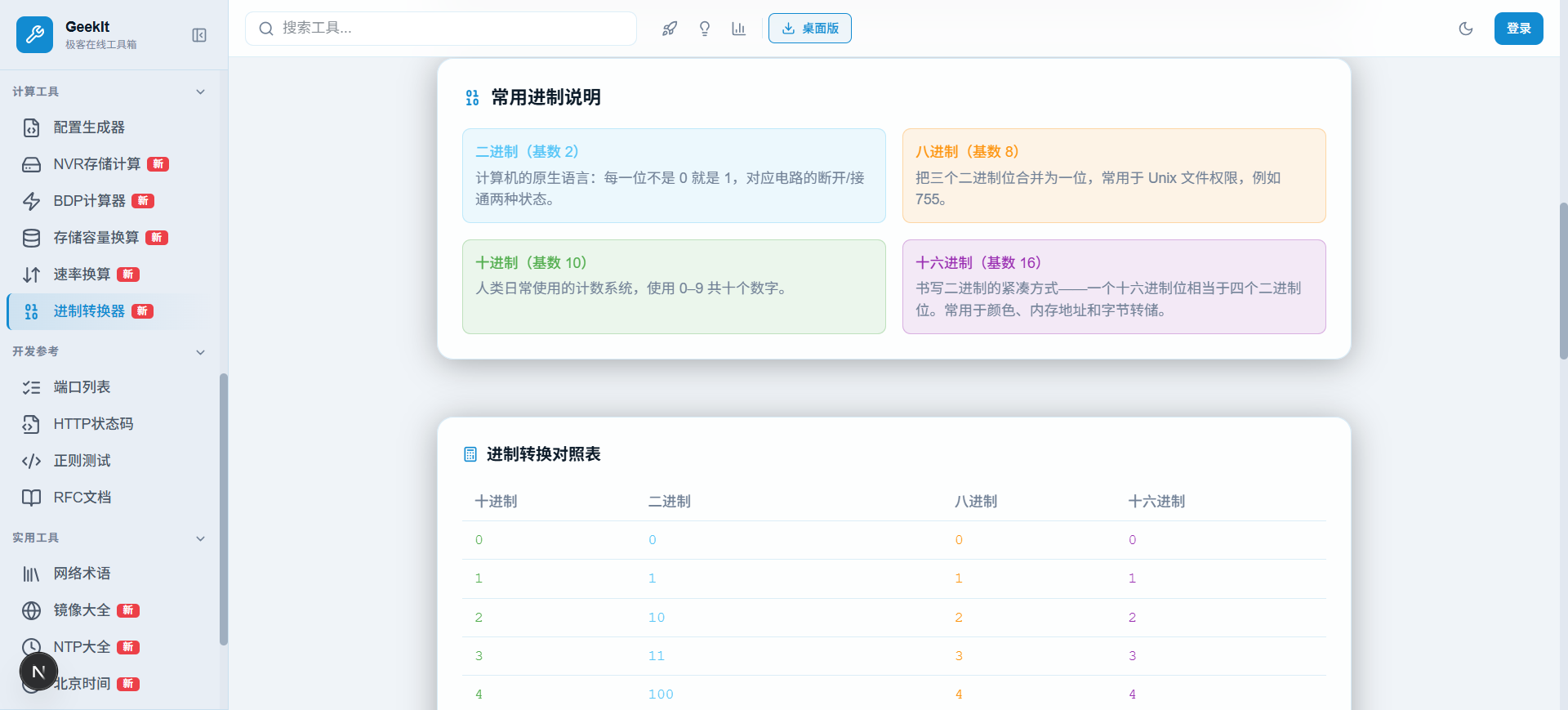Collapse the sidebar panel icon
Image resolution: width=1568 pixels, height=710 pixels.
click(x=199, y=35)
